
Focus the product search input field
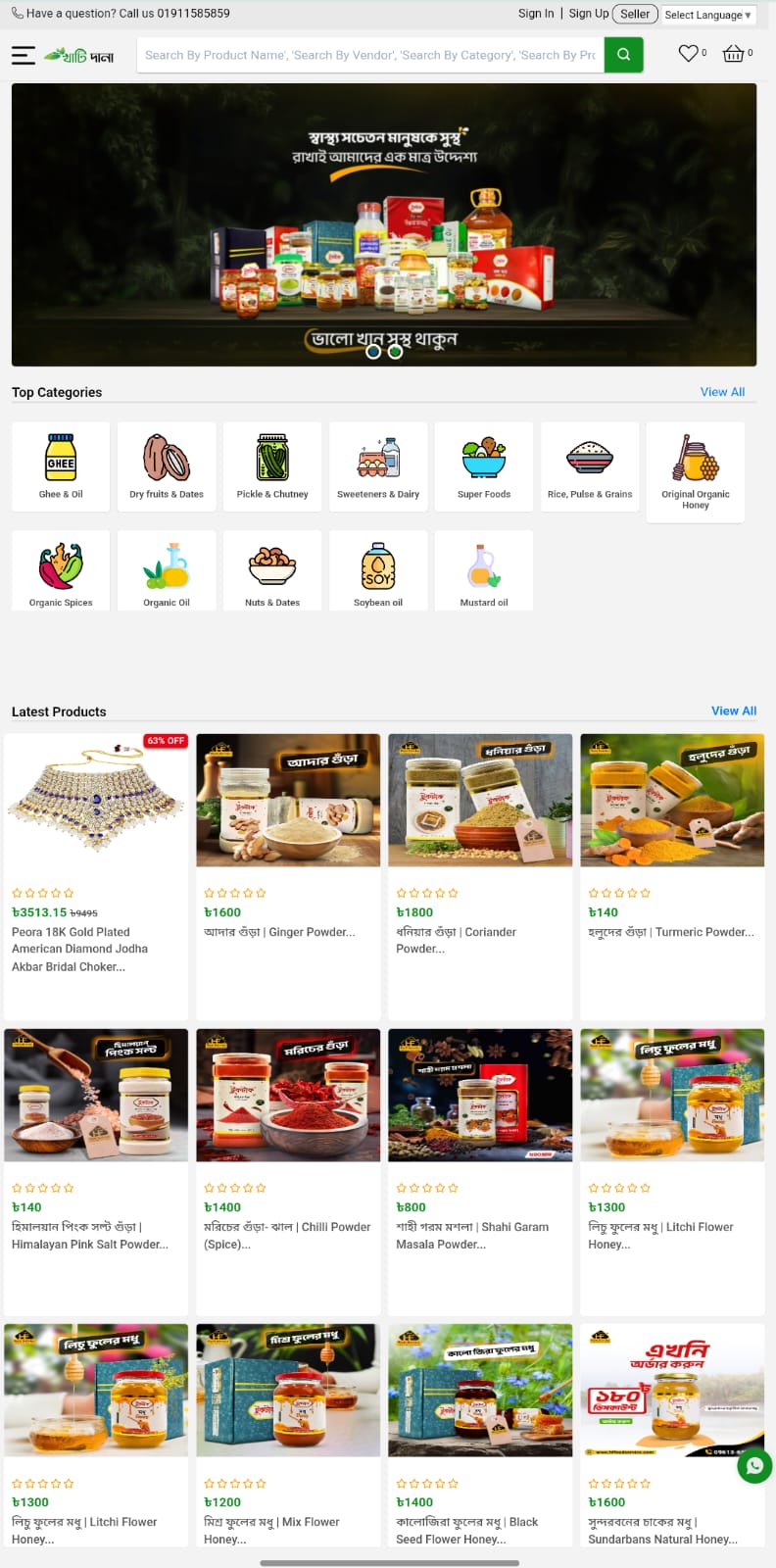click(x=370, y=55)
